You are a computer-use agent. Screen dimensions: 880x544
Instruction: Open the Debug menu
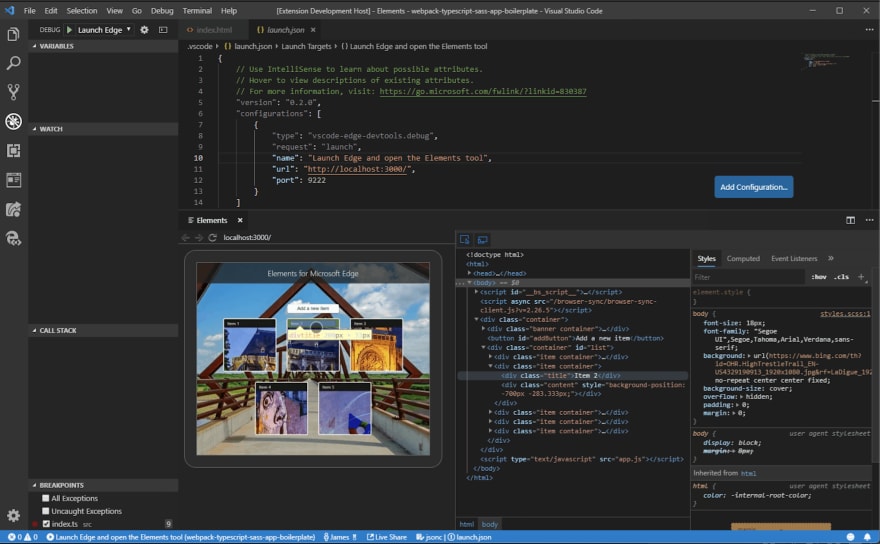click(x=162, y=11)
